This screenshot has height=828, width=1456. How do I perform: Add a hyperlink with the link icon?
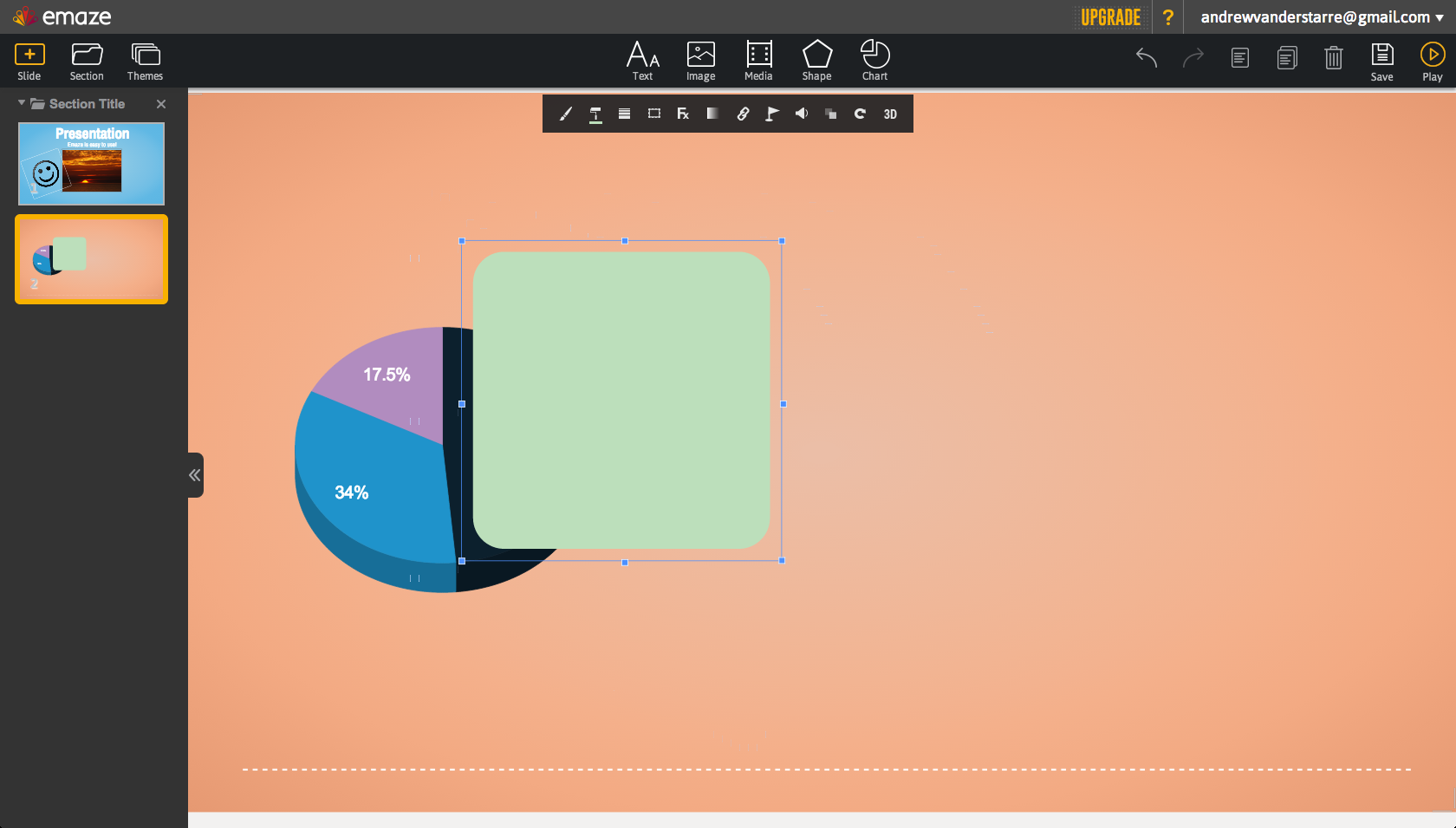click(x=743, y=114)
